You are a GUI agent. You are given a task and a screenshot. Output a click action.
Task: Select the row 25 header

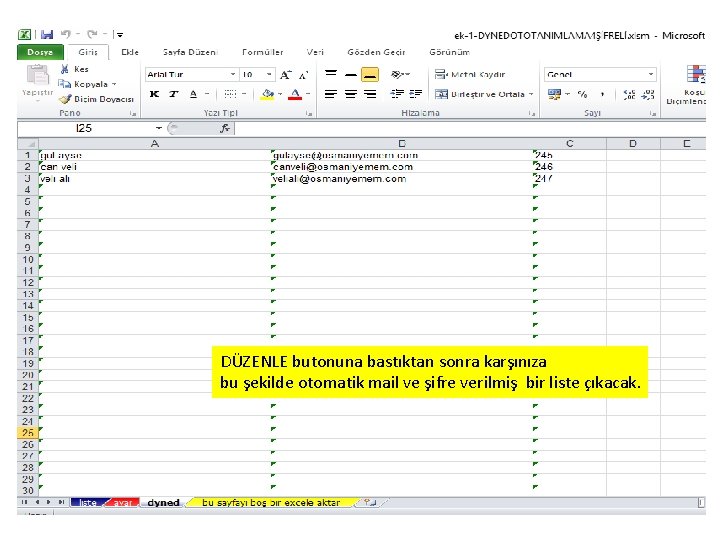(28, 433)
